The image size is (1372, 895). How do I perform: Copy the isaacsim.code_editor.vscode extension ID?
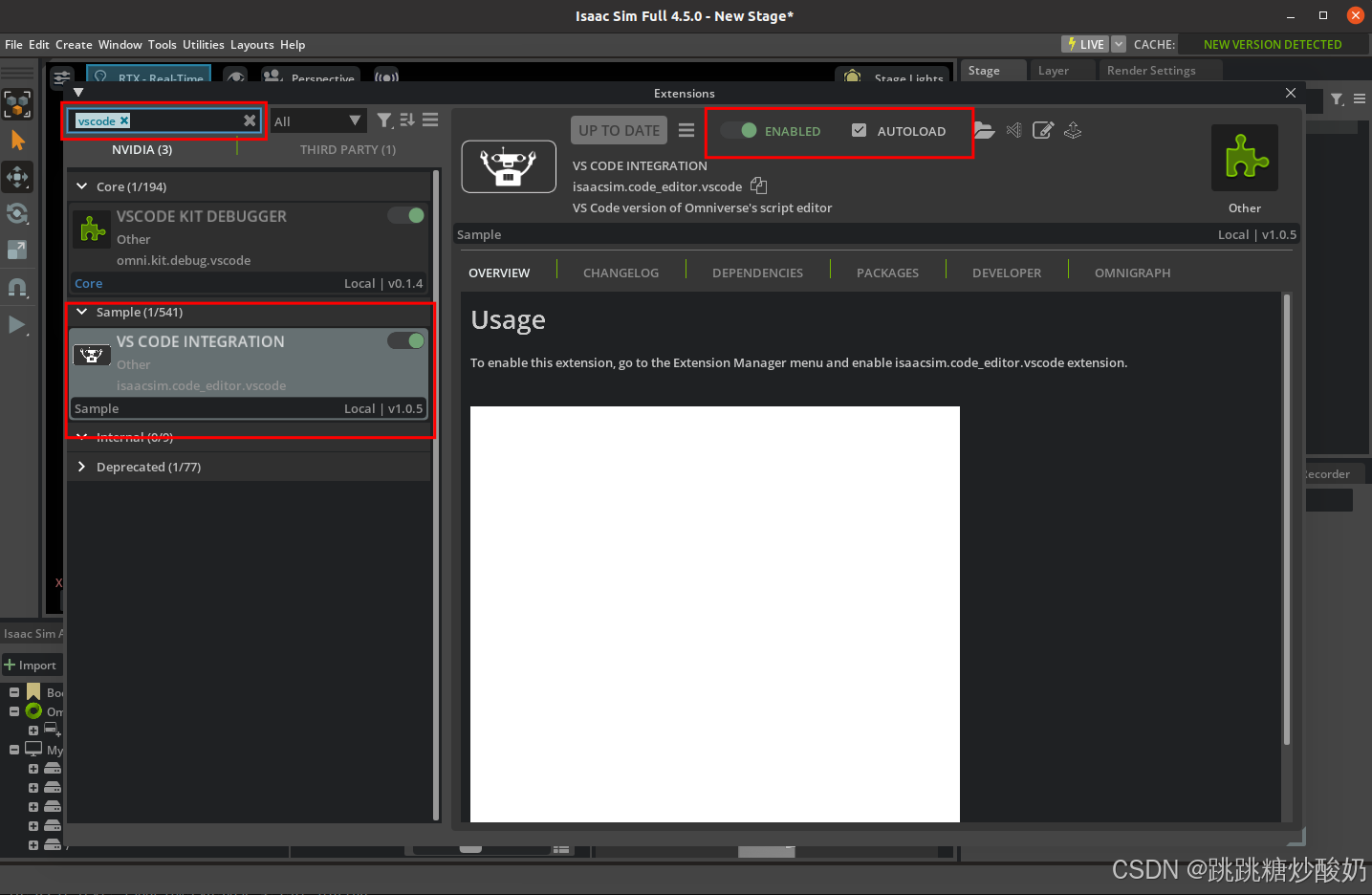pyautogui.click(x=758, y=186)
